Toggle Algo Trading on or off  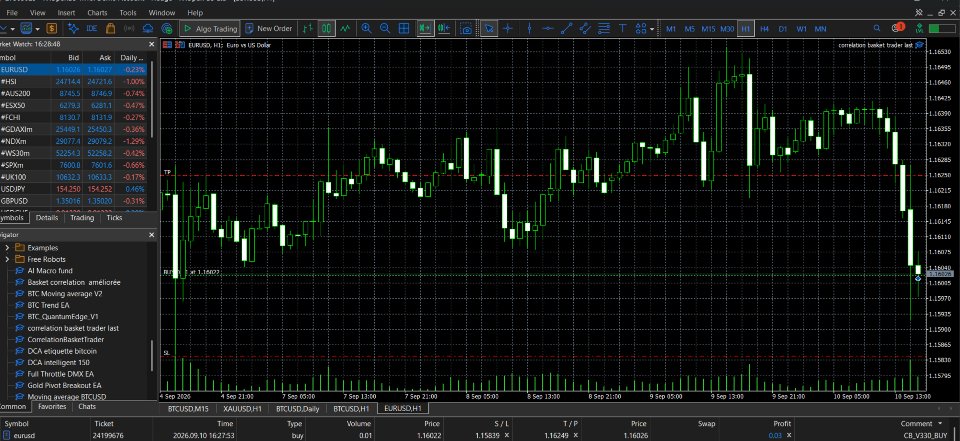(x=209, y=28)
